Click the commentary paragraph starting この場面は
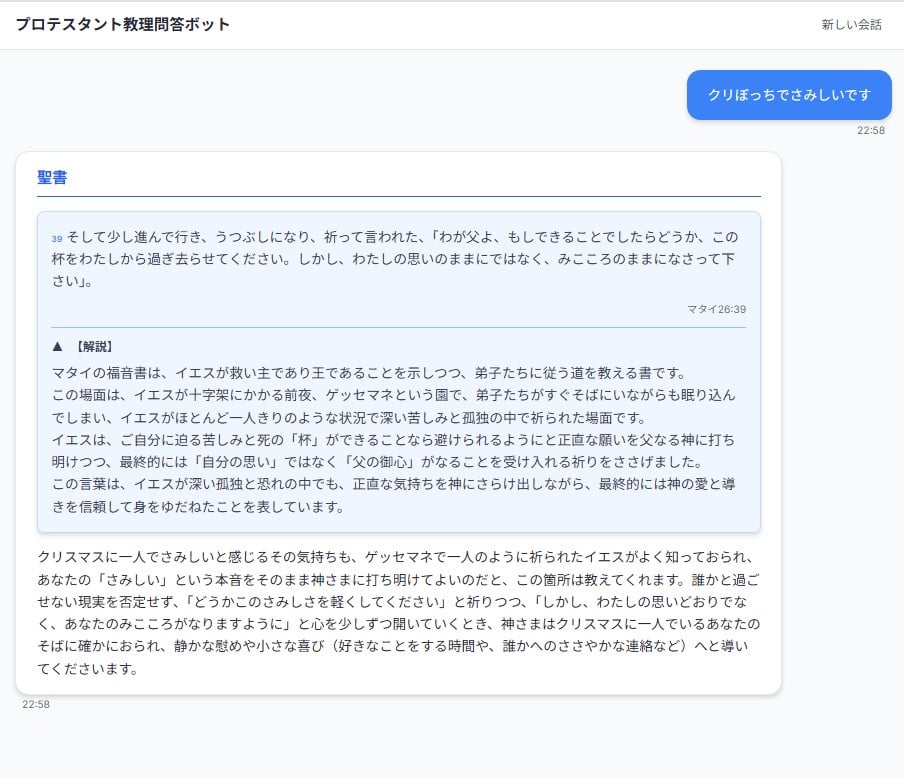The width and height of the screenshot is (904, 778). click(398, 406)
